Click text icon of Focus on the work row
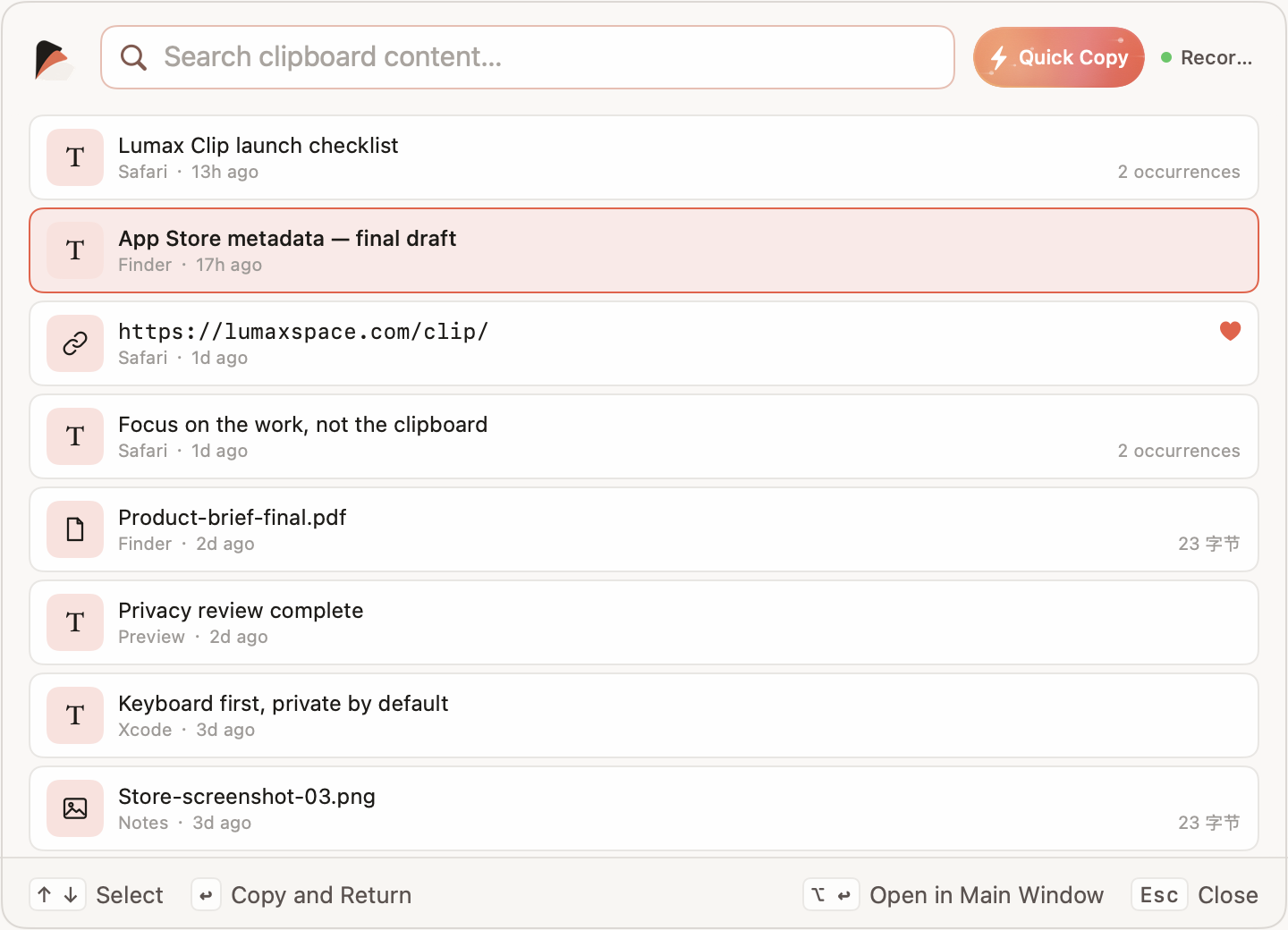 point(75,436)
